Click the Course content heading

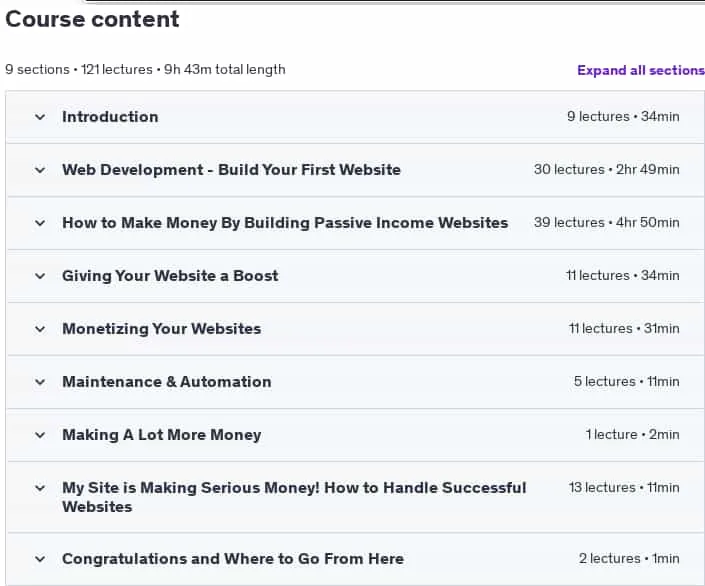92,19
